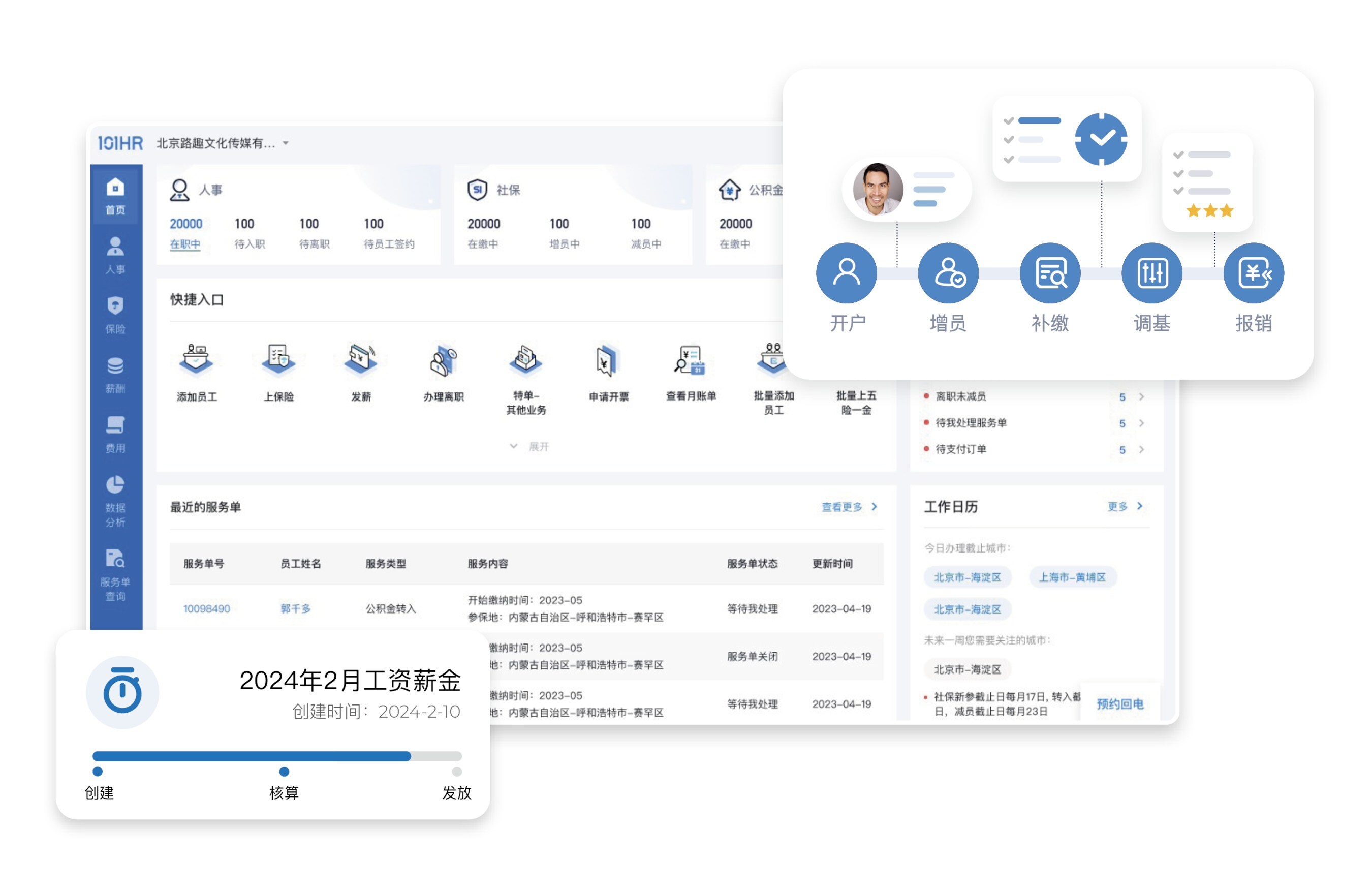The height and width of the screenshot is (889, 1372).
Task: Select the 上海市-黄埔区 city tag
Action: (x=1072, y=576)
